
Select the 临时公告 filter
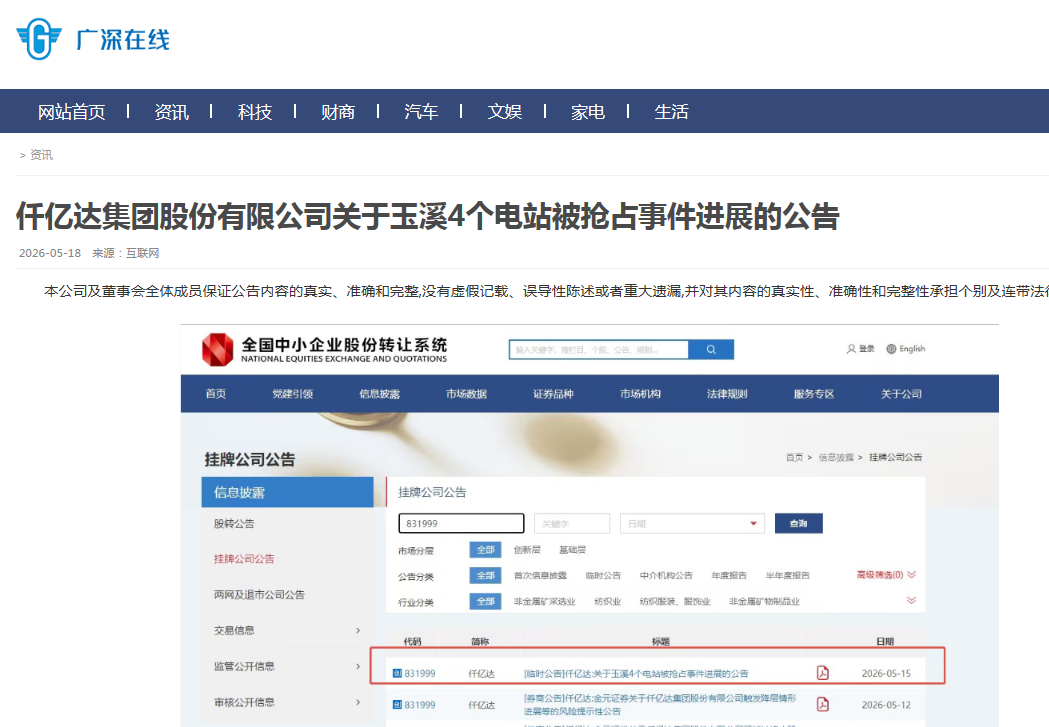pyautogui.click(x=603, y=575)
